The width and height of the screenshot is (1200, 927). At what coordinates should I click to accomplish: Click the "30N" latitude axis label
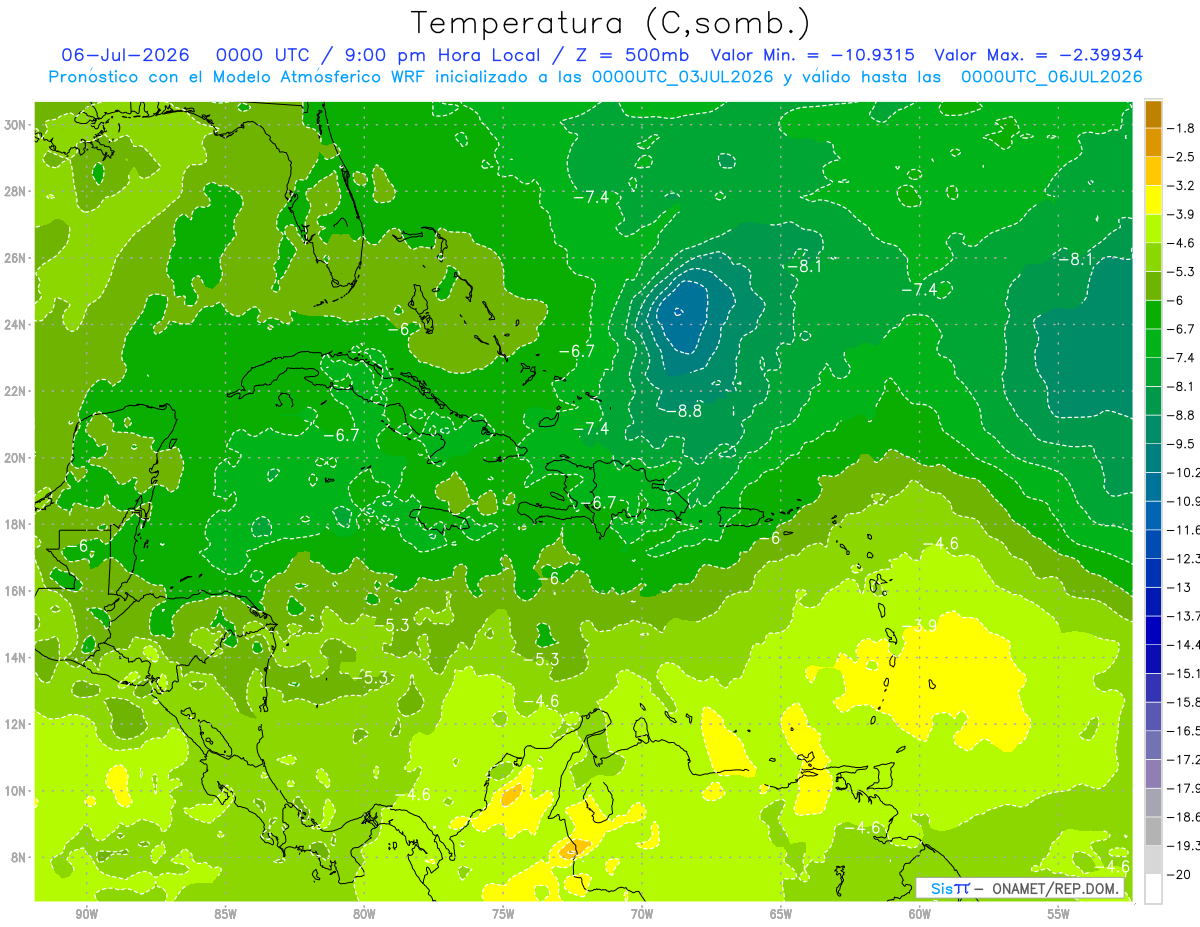17,125
